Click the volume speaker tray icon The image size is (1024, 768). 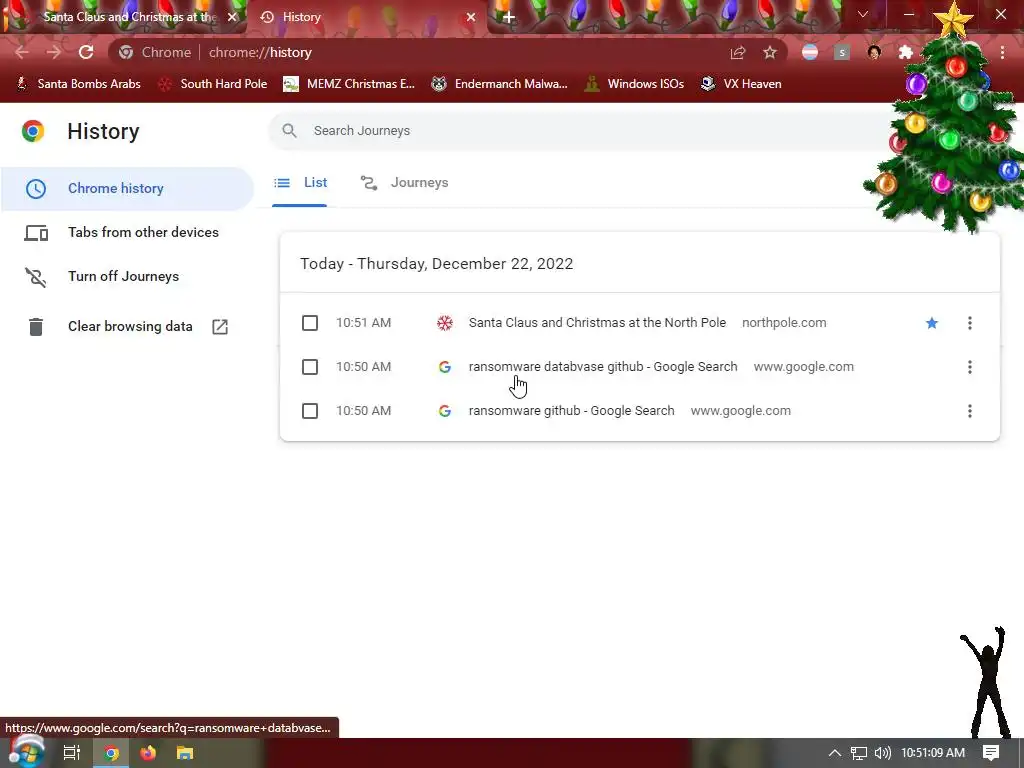pyautogui.click(x=882, y=753)
